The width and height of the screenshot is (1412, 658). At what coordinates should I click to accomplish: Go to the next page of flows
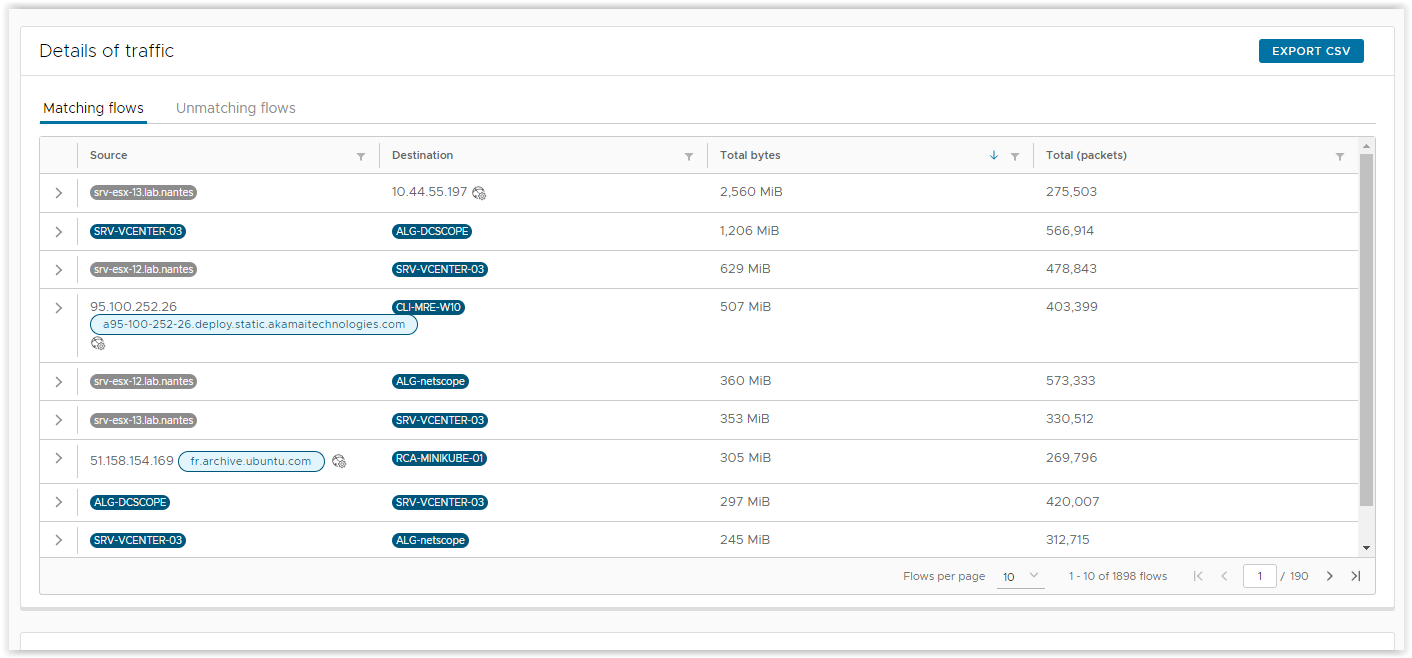tap(1330, 576)
